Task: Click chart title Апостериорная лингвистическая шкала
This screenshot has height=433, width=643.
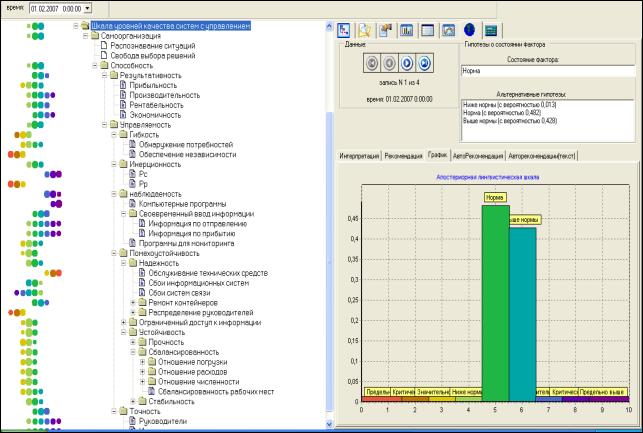Action: (x=488, y=177)
